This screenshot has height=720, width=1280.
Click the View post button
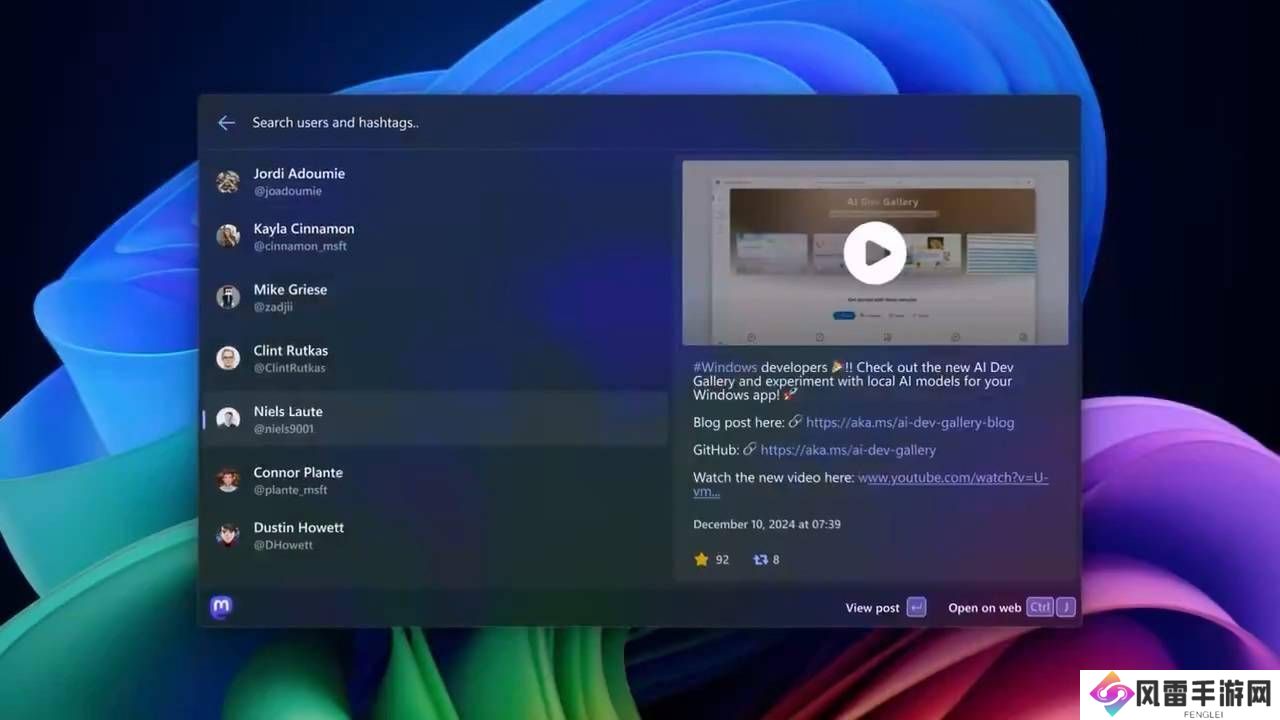click(885, 607)
